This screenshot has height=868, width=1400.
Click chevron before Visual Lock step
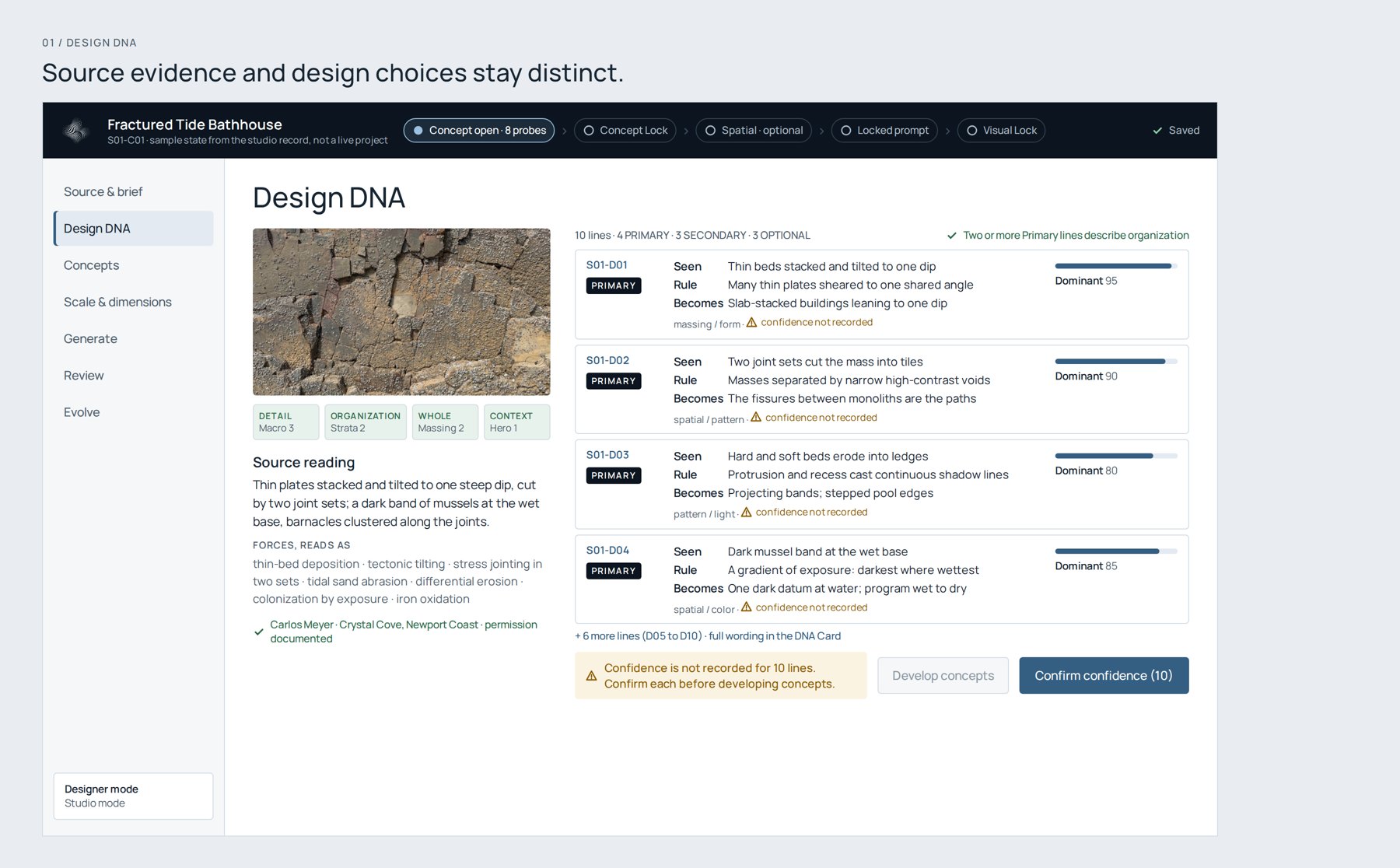(x=947, y=131)
